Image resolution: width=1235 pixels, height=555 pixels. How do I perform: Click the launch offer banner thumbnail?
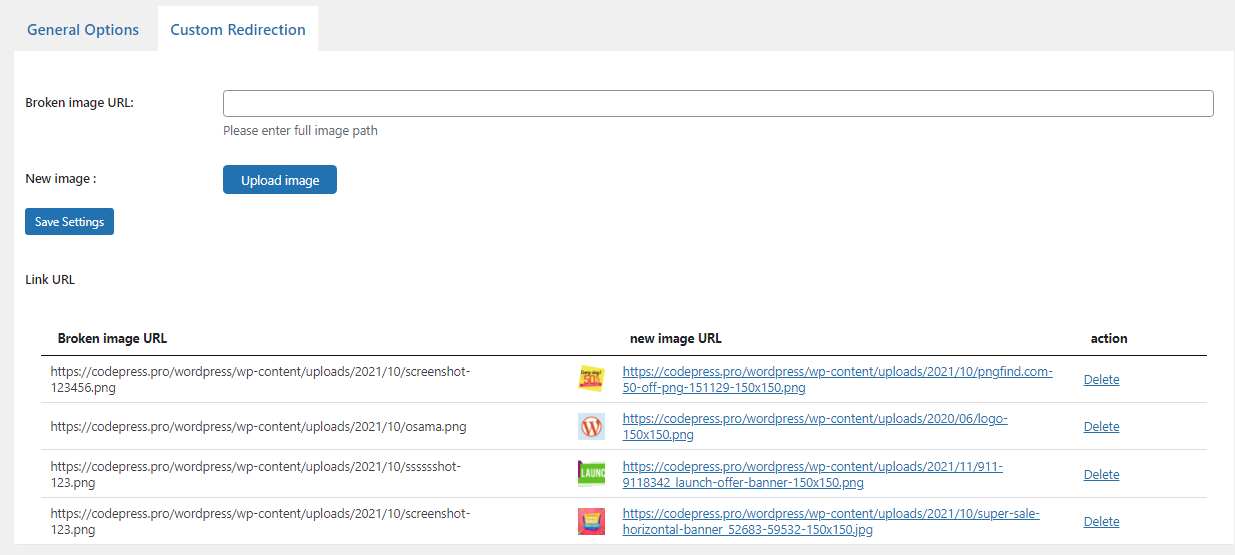coord(591,474)
